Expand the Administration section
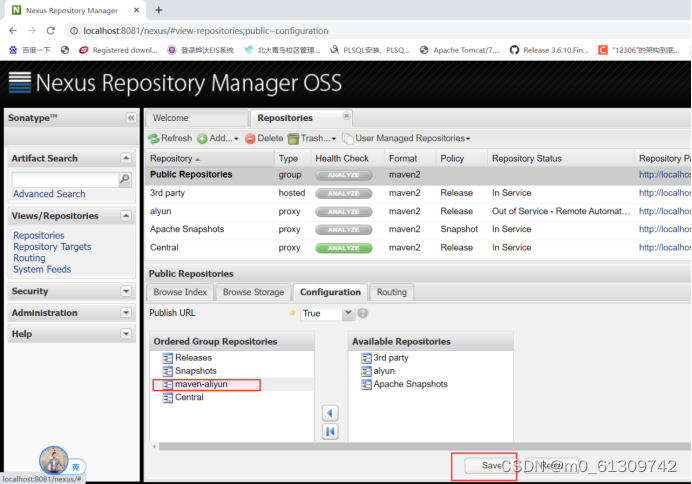Viewport: 692px width, 484px height. coord(126,313)
